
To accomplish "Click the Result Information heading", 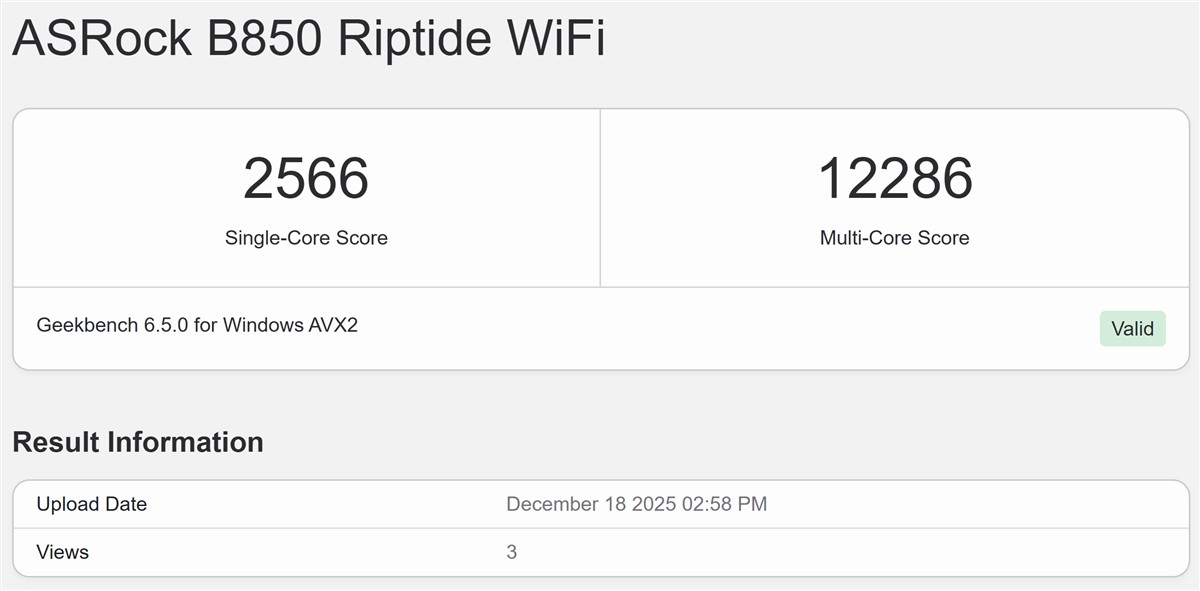I will [138, 442].
